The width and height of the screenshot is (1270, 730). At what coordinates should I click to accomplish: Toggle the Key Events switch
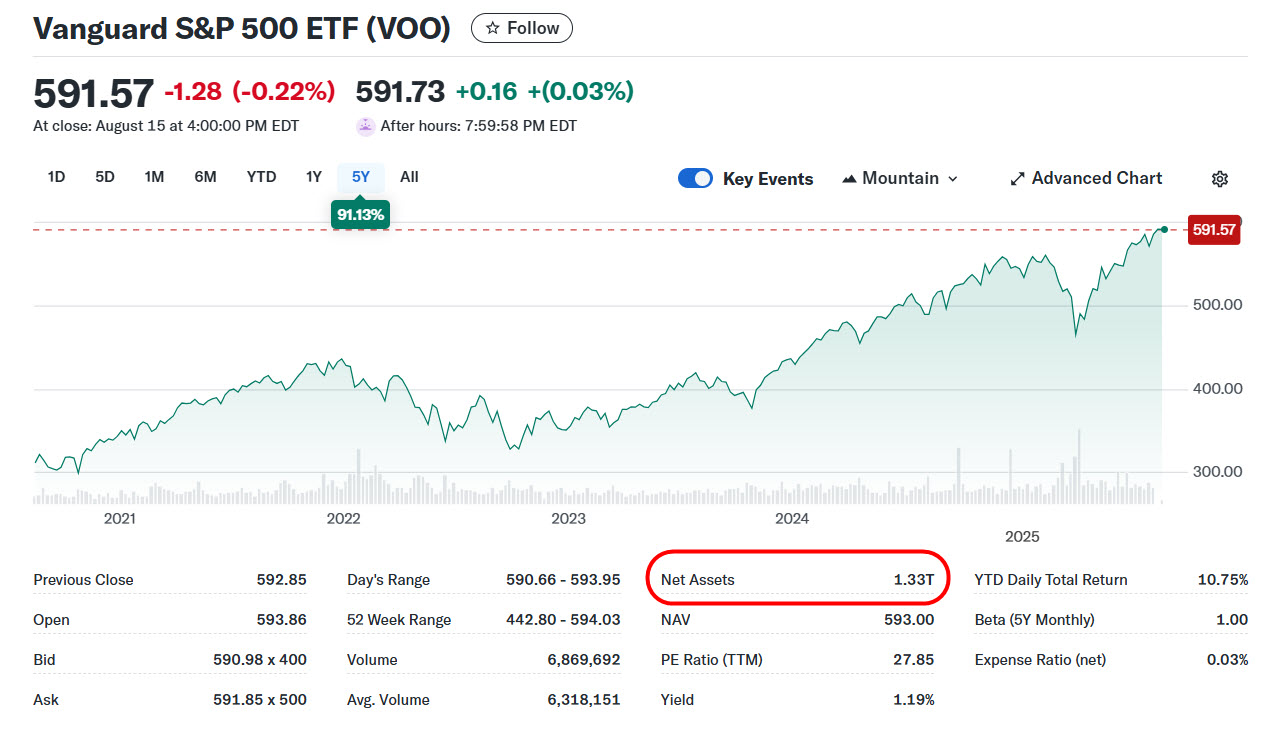[695, 178]
